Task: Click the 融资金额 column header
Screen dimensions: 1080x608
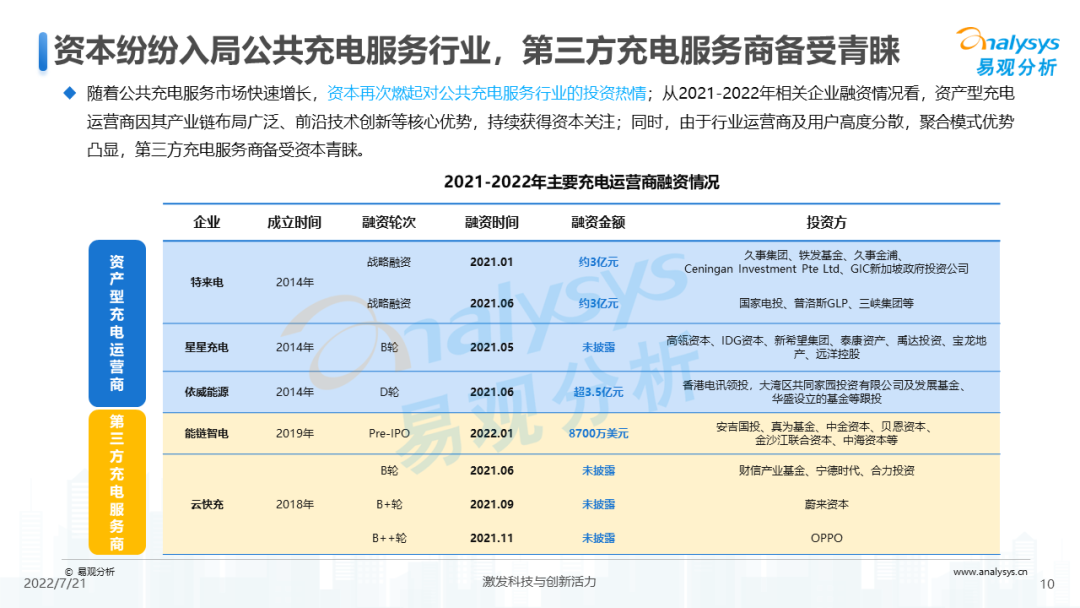Action: (x=598, y=222)
